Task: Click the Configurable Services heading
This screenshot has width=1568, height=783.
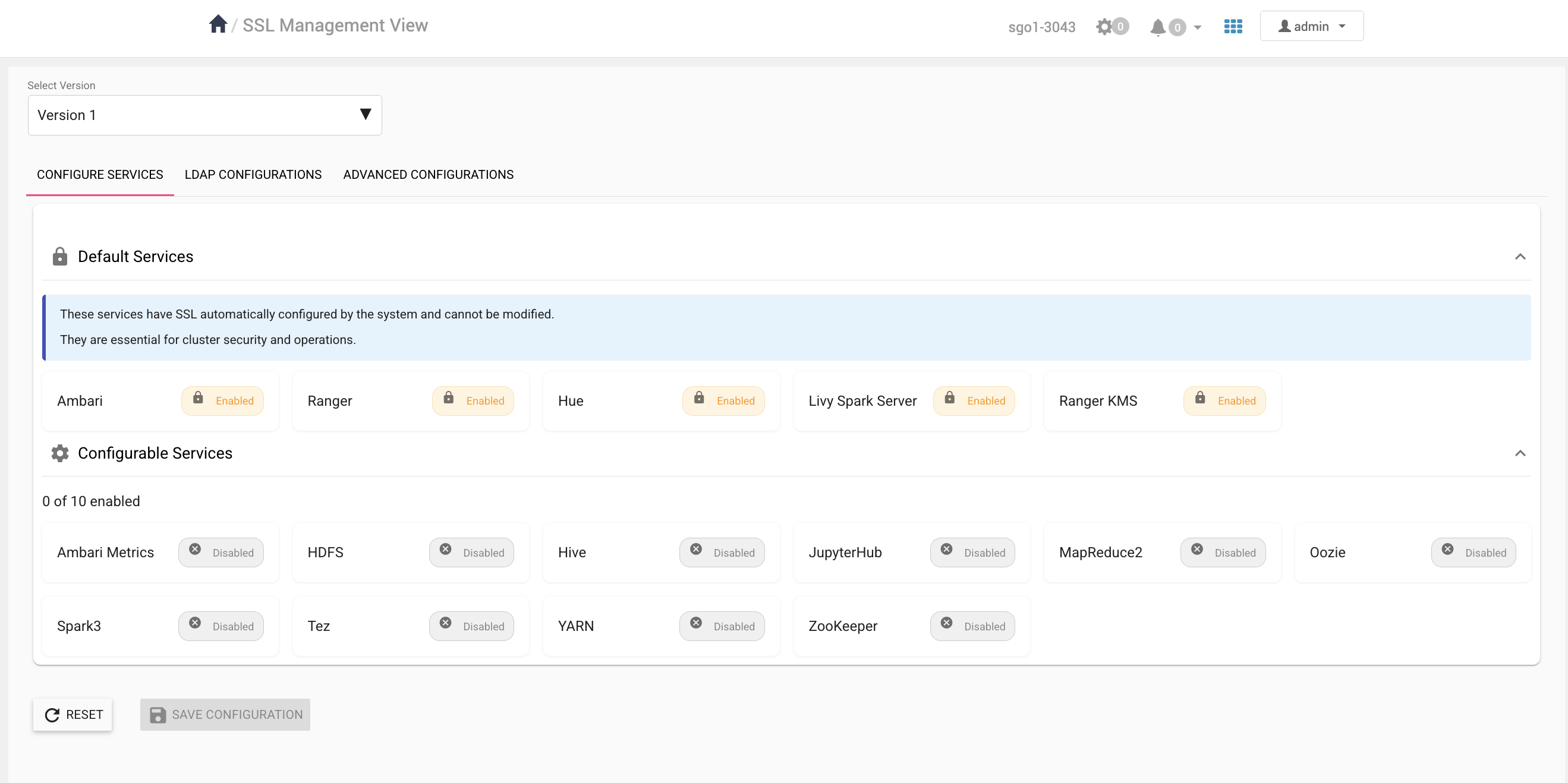Action: [x=155, y=453]
